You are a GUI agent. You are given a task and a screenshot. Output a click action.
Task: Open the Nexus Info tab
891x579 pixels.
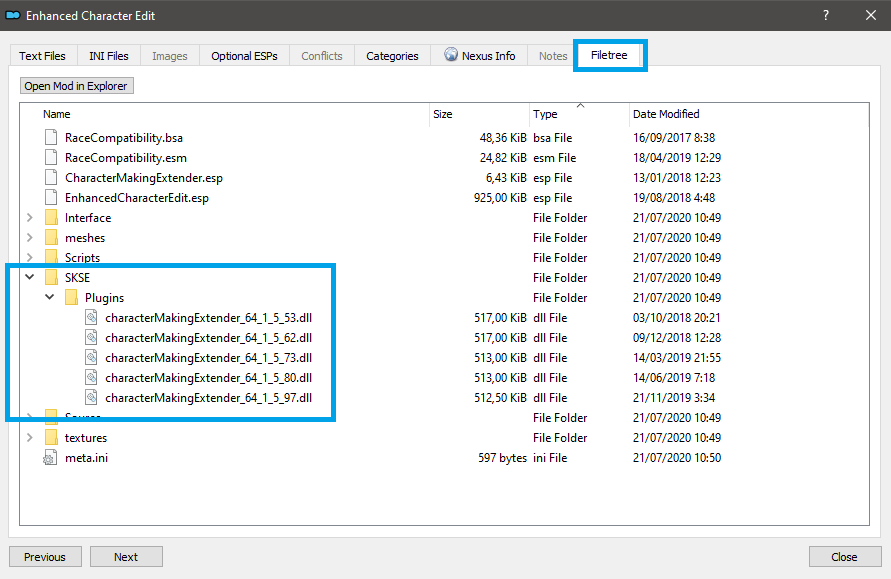[x=479, y=56]
